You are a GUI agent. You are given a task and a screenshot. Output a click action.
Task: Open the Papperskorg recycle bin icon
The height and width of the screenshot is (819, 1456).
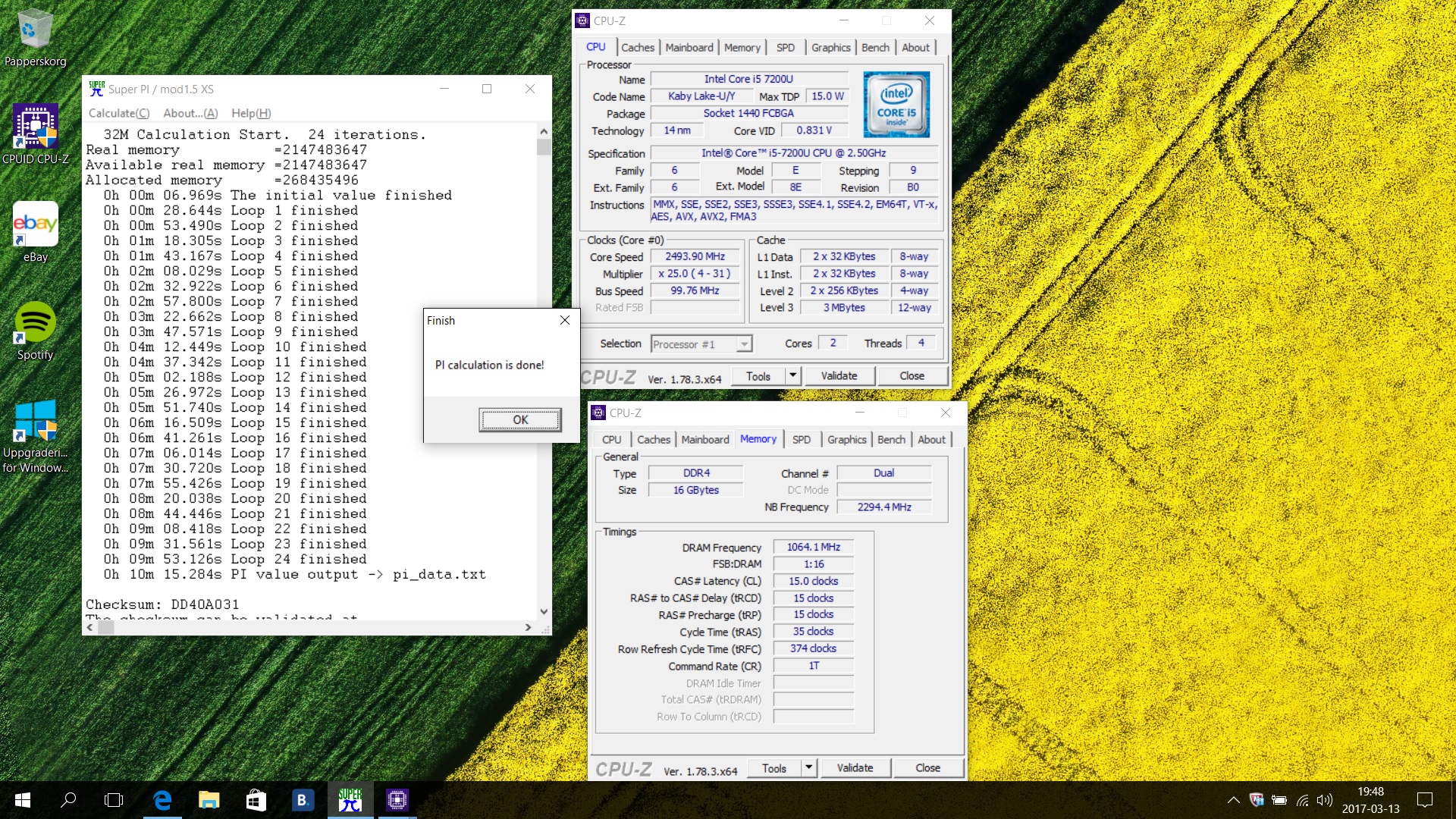click(x=35, y=38)
